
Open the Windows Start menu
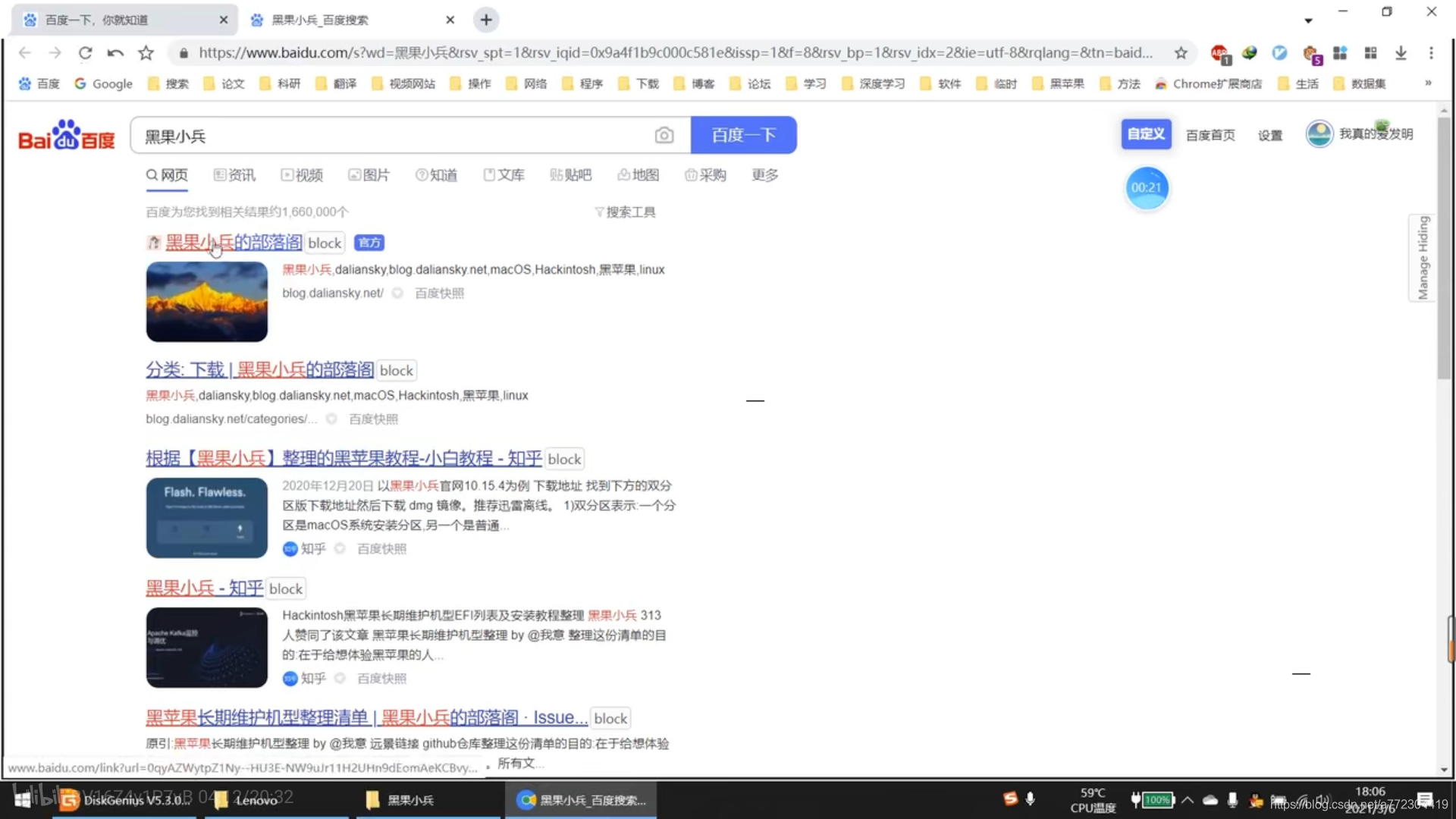(23, 799)
